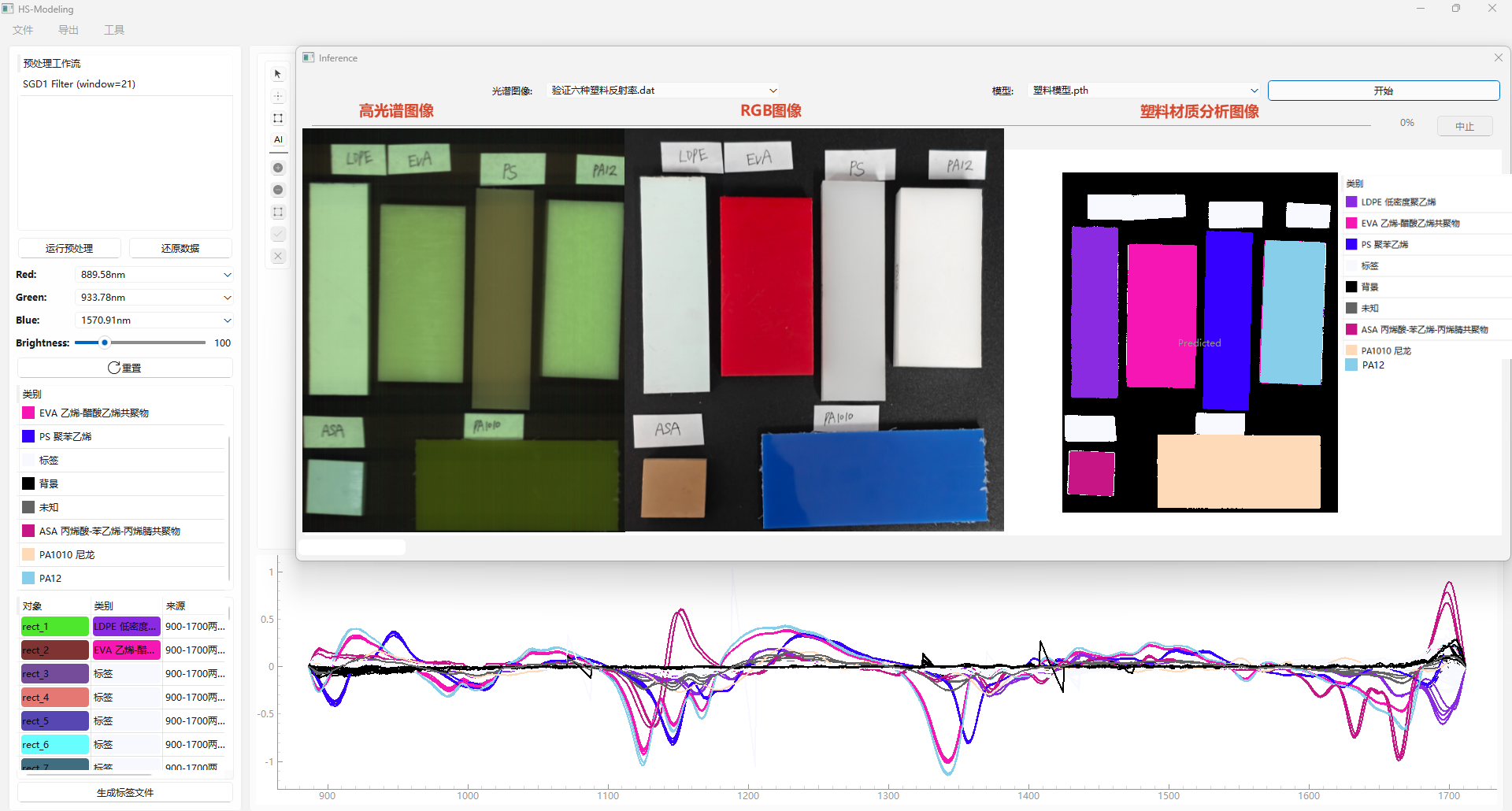1512x811 pixels.
Task: Open the Blue band wavelength dropdown
Action: (154, 320)
